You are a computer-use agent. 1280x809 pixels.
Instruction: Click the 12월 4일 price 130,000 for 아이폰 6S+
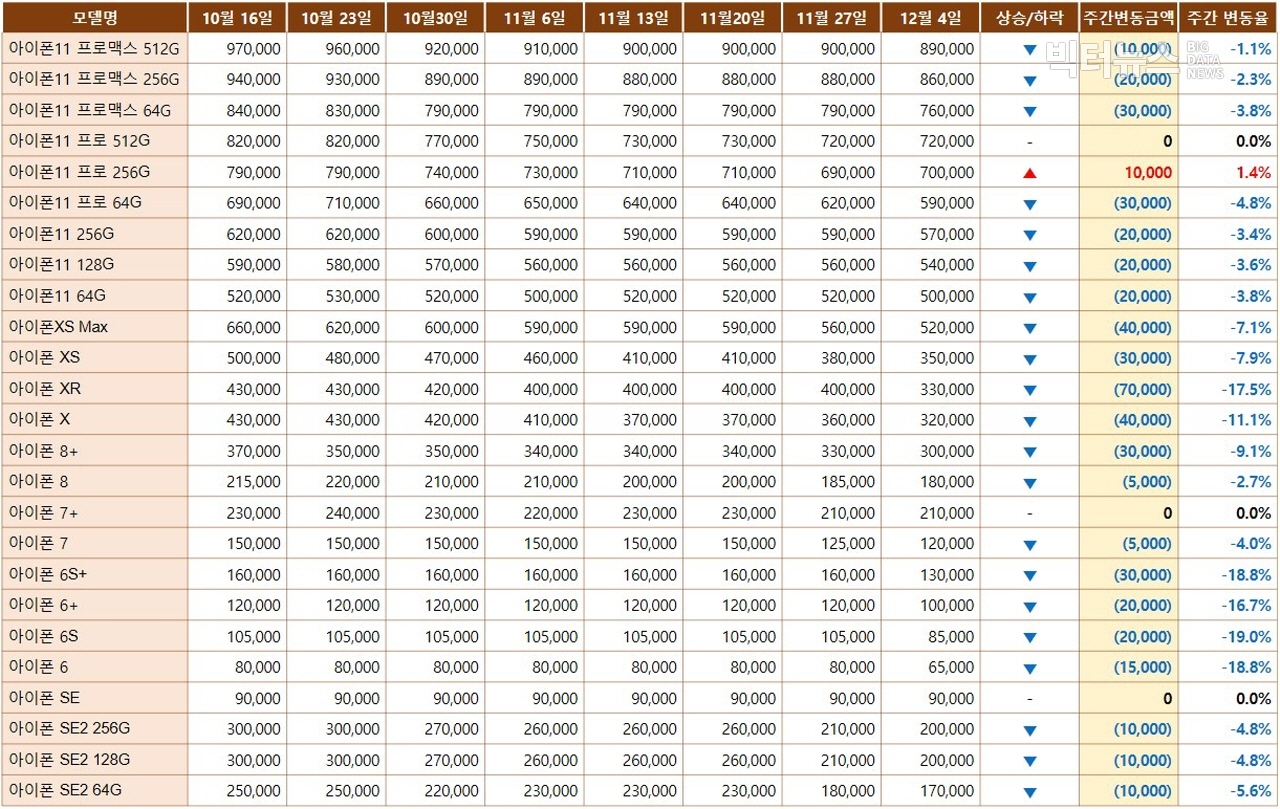click(946, 575)
